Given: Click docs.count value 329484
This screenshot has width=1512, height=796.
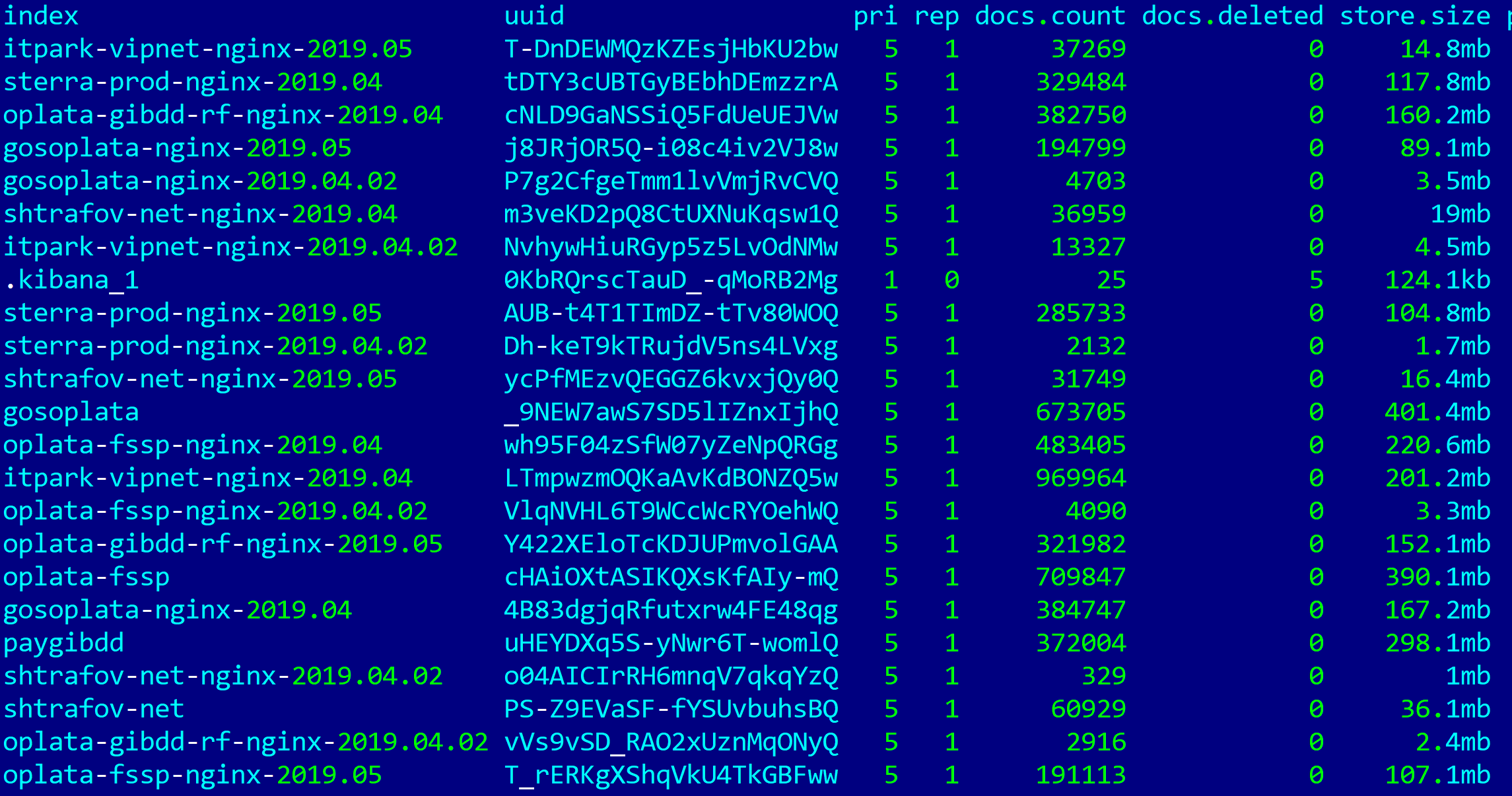Looking at the screenshot, I should [x=1081, y=82].
